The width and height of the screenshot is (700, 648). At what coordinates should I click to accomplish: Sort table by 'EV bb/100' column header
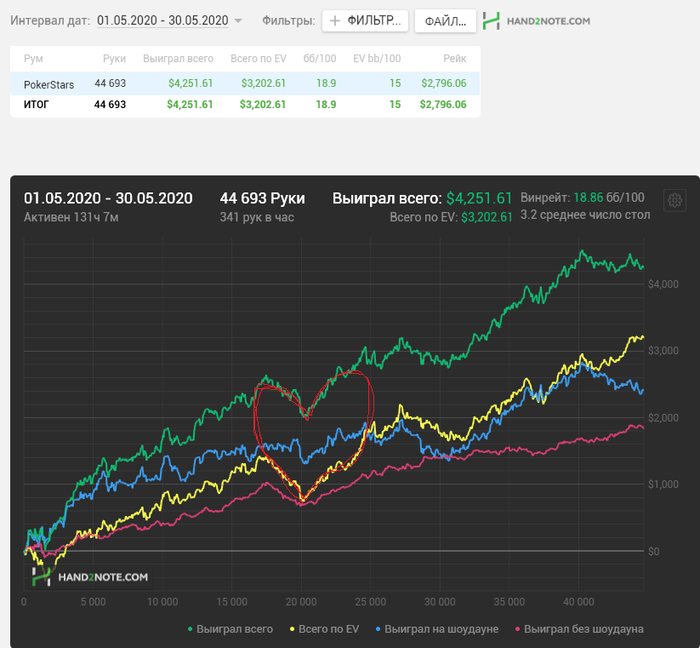(377, 58)
